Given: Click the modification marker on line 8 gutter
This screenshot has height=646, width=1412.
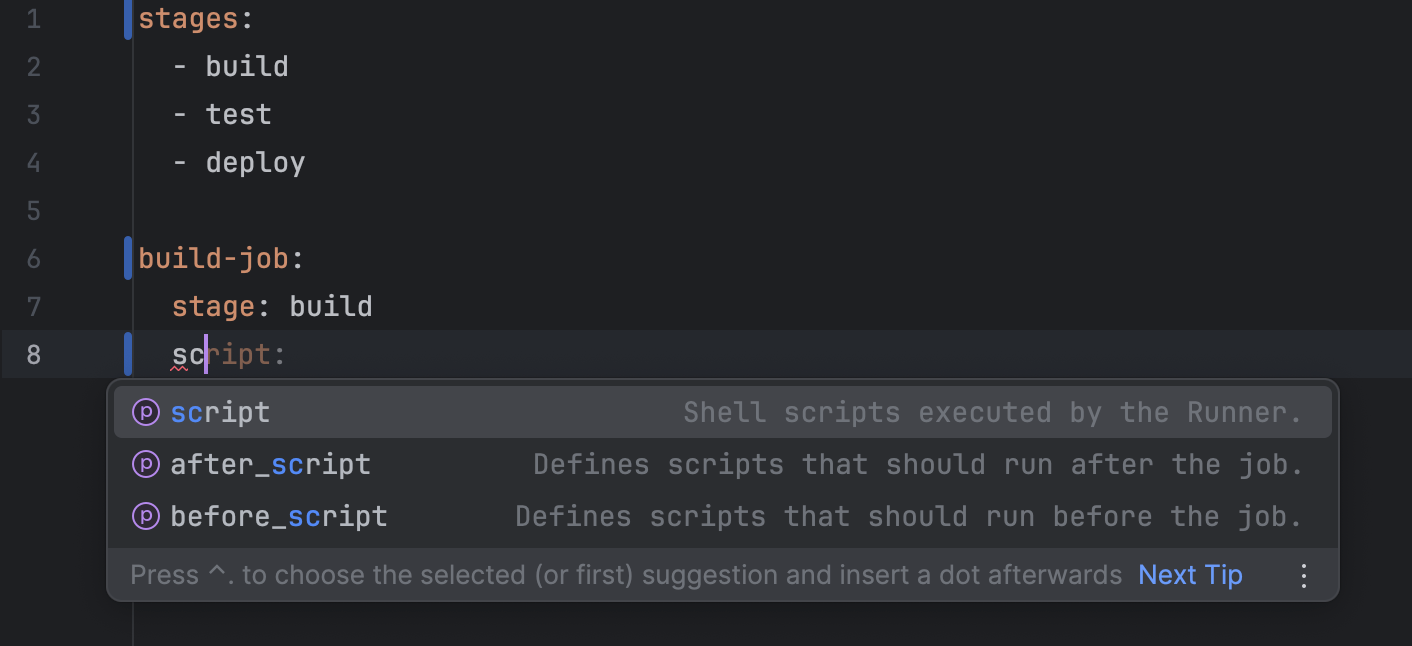Looking at the screenshot, I should tap(127, 354).
